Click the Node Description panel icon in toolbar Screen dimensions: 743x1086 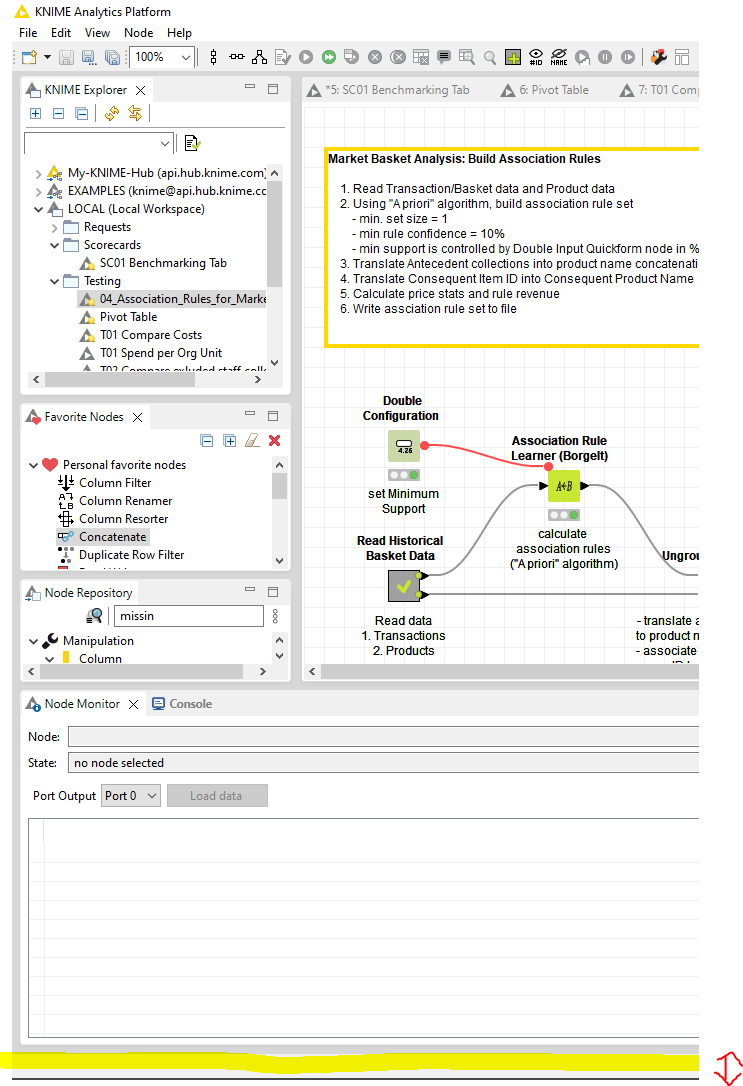[682, 57]
